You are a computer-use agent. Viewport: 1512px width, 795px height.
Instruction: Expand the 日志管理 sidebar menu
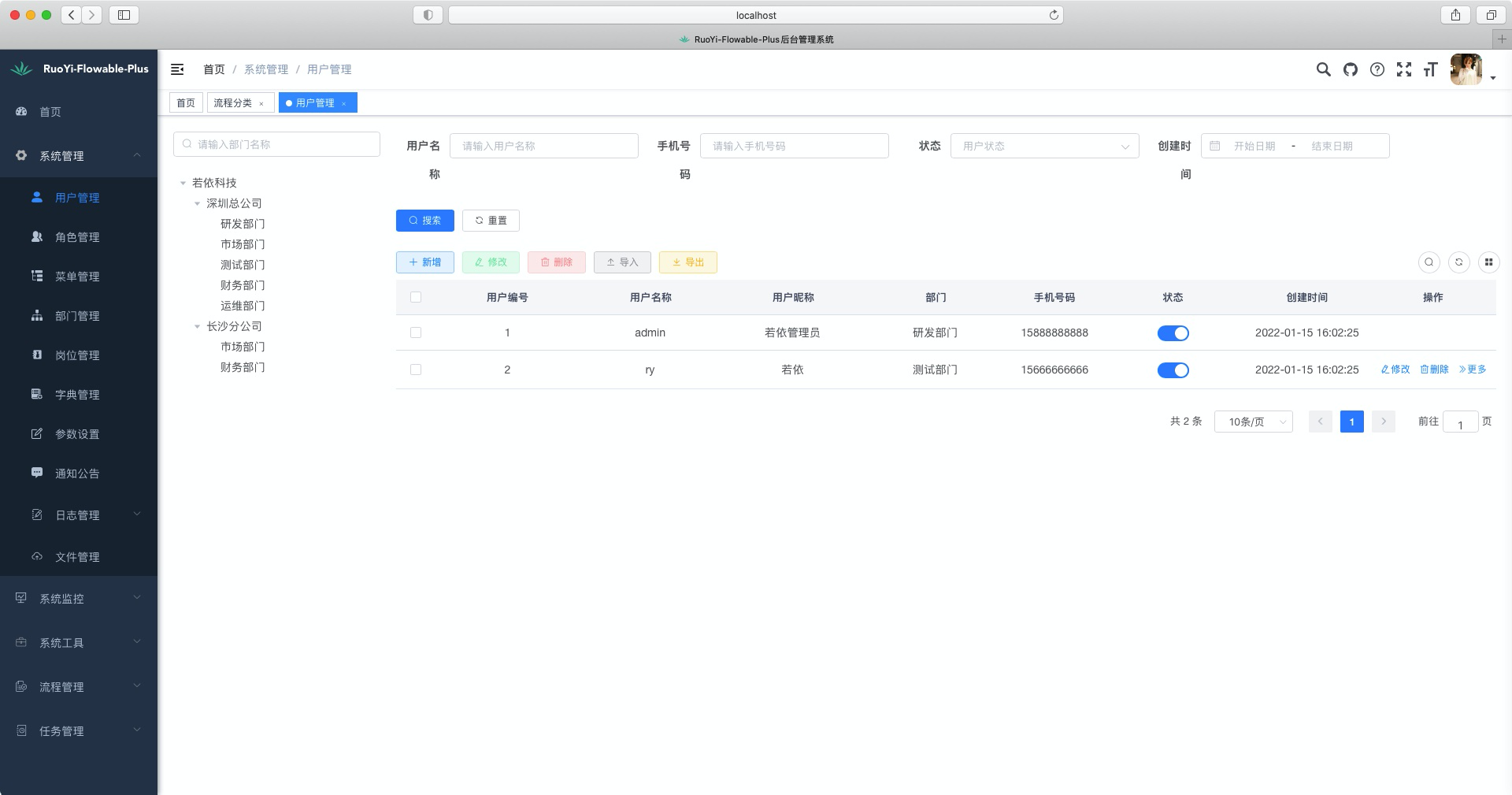tap(79, 515)
